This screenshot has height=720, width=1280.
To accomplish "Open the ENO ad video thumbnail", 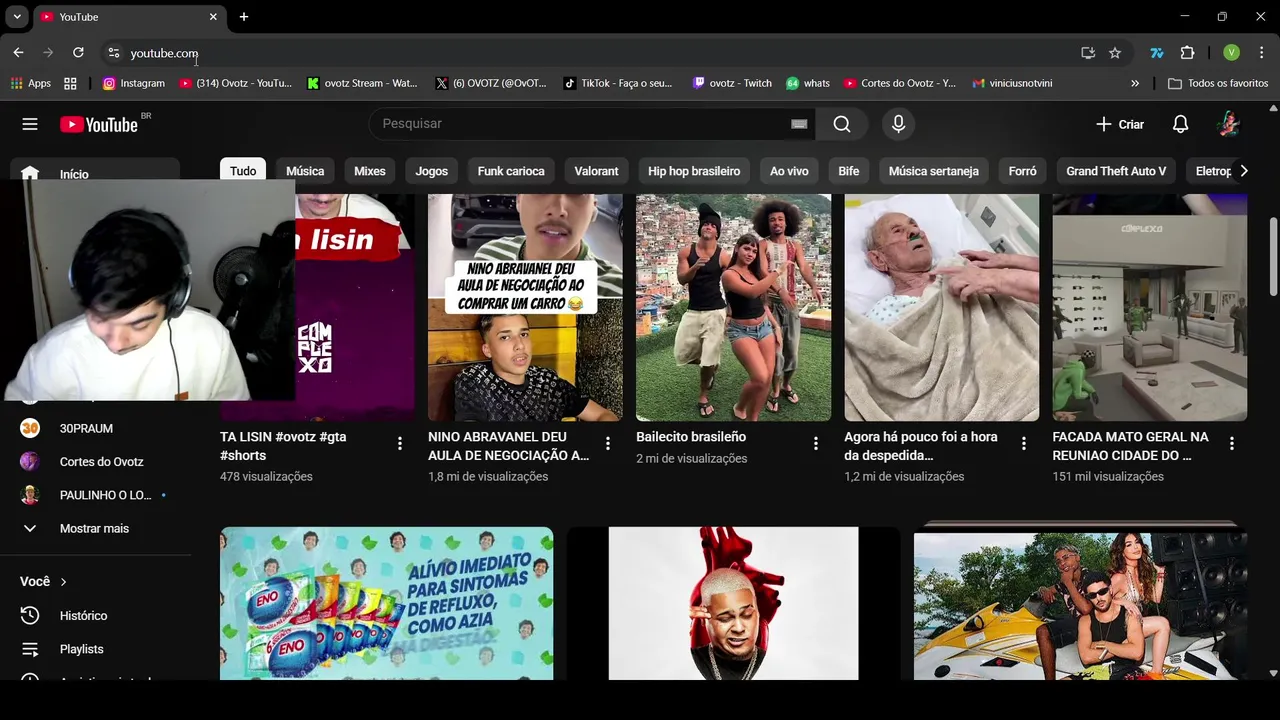I will (x=386, y=603).
